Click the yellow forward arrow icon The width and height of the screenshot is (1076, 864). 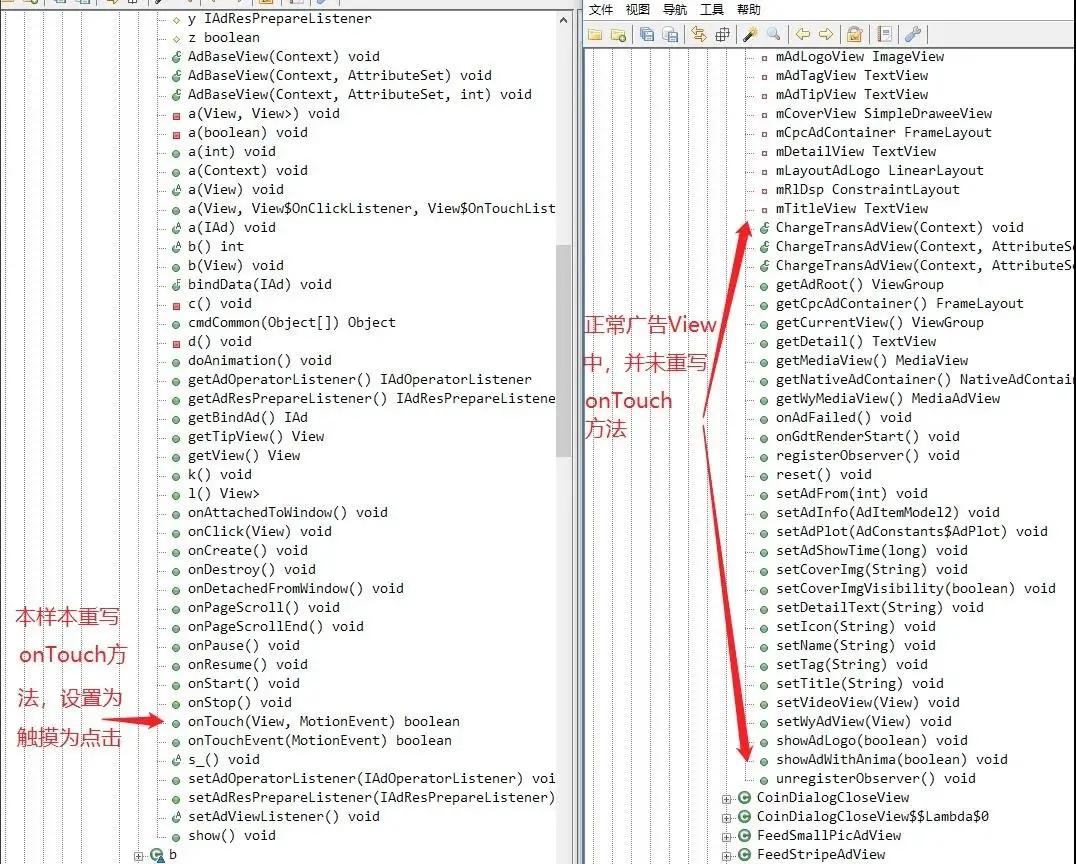coord(826,34)
